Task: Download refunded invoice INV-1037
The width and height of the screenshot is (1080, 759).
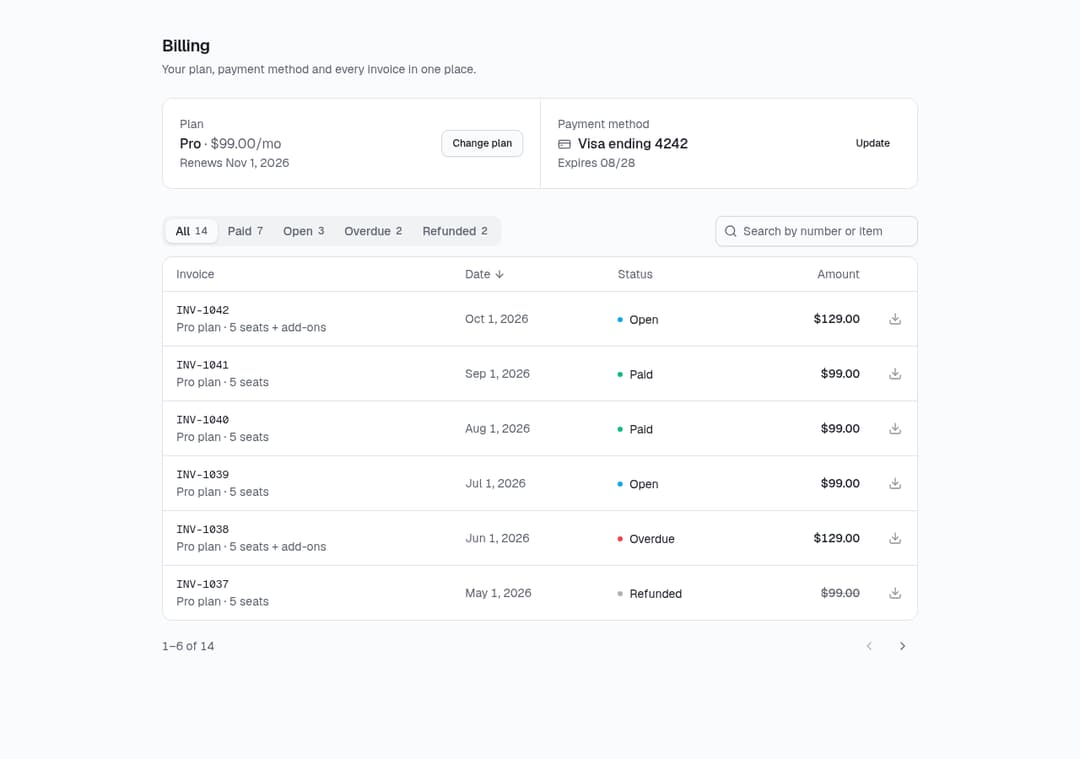Action: click(895, 593)
